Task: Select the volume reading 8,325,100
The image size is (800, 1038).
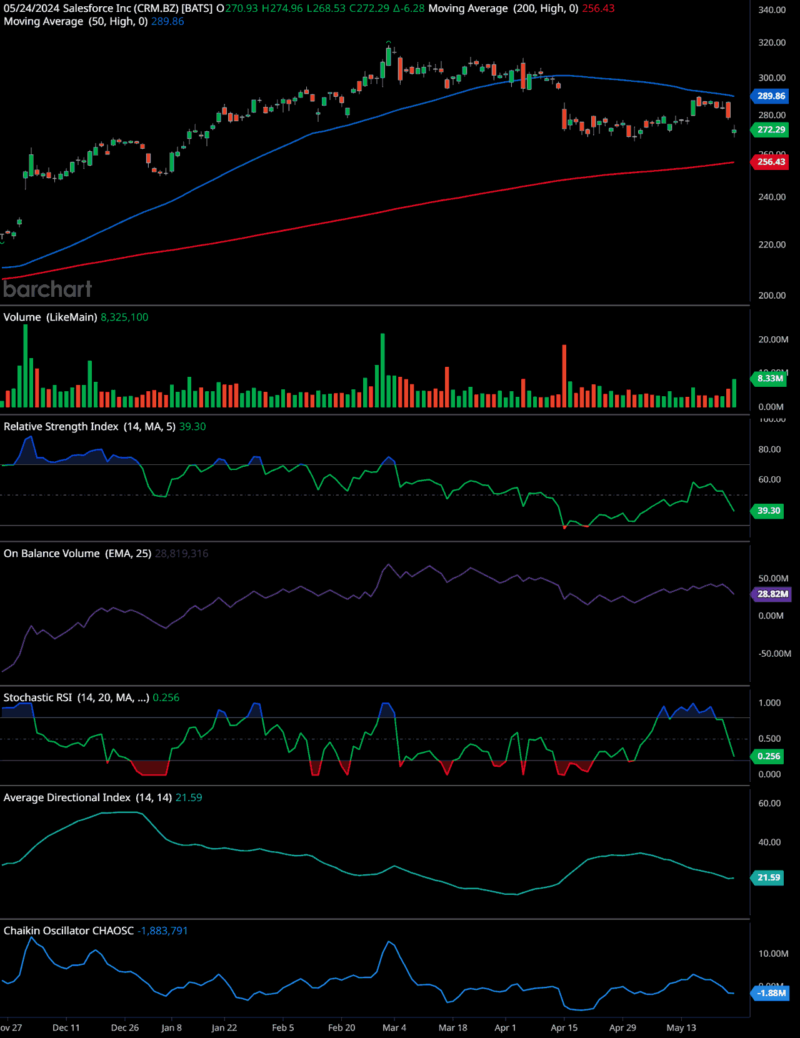Action: click(125, 317)
